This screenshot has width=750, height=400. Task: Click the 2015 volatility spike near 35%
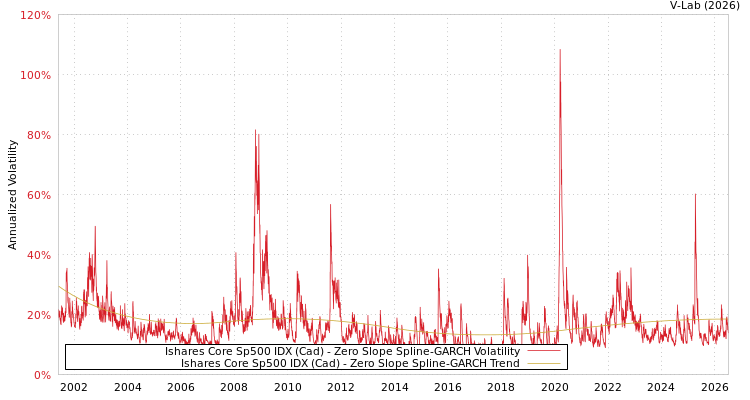pyautogui.click(x=438, y=269)
